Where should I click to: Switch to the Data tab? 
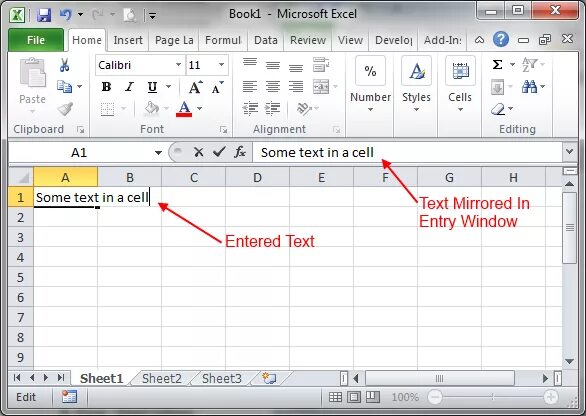[x=266, y=40]
